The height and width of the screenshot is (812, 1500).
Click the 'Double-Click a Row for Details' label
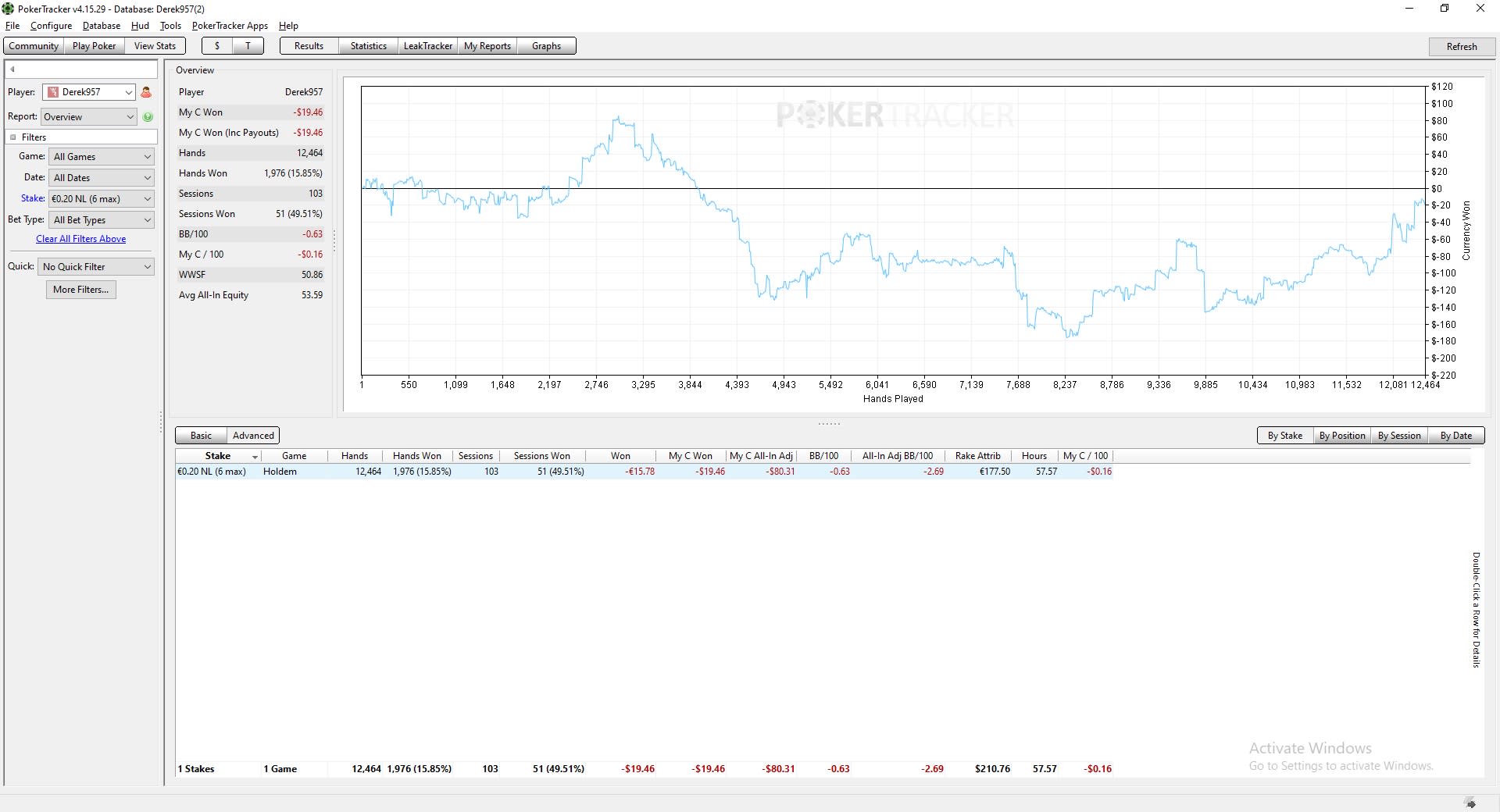[1477, 610]
